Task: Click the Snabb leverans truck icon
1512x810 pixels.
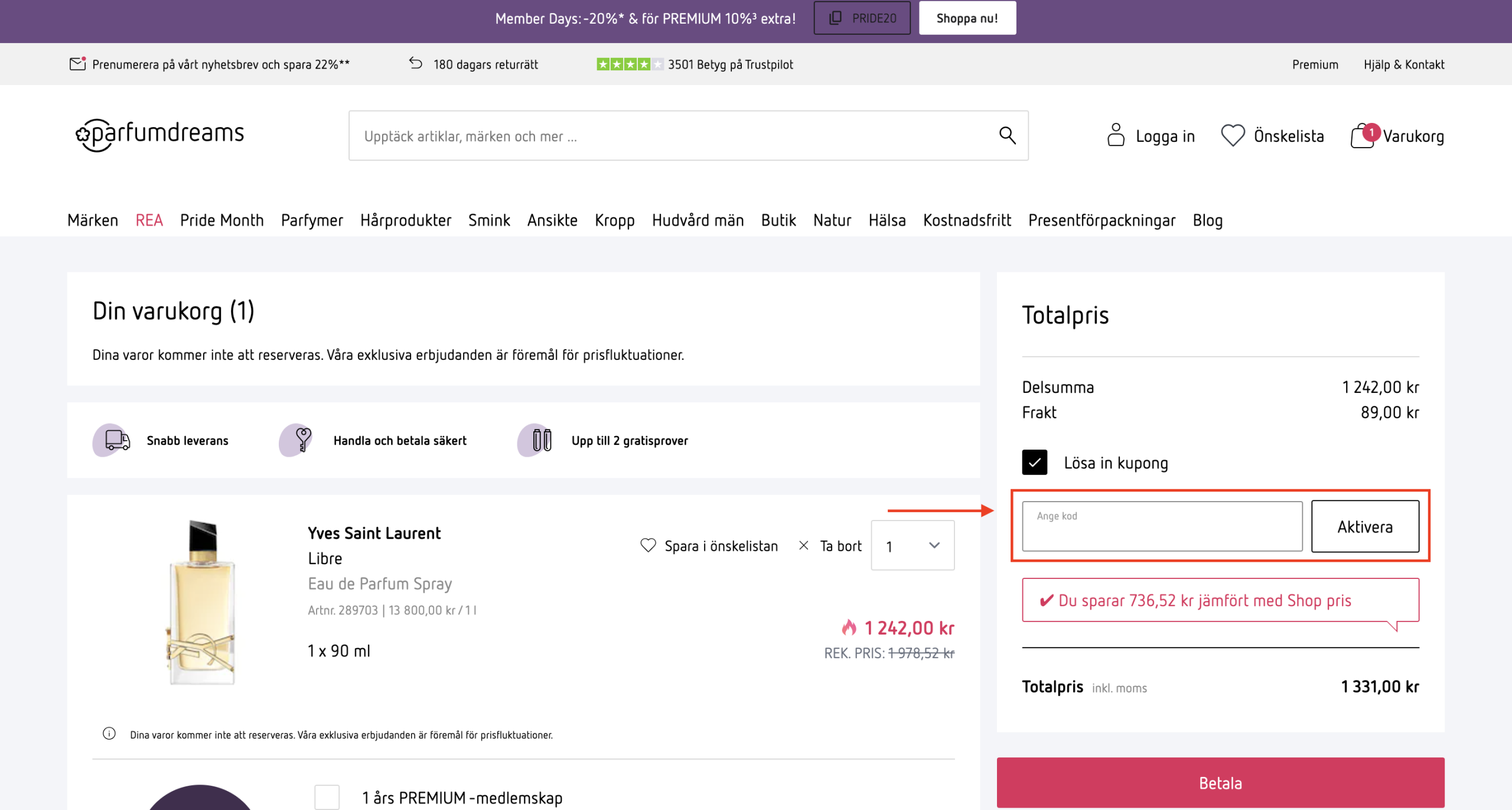Action: coord(112,440)
